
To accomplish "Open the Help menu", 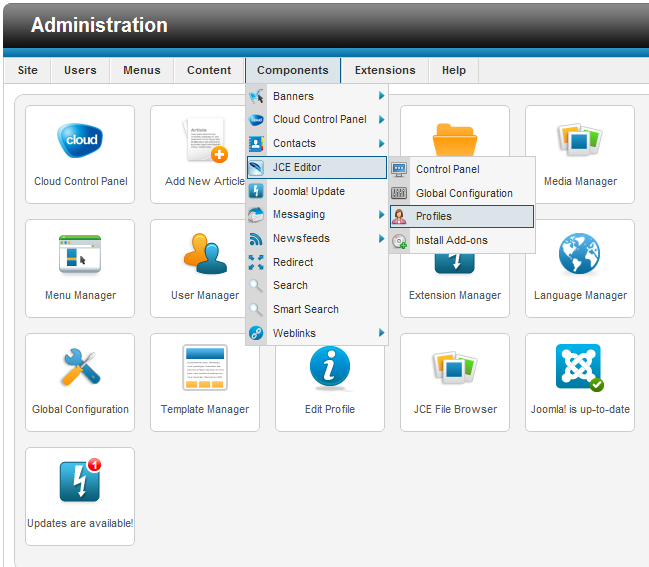I will pyautogui.click(x=454, y=70).
